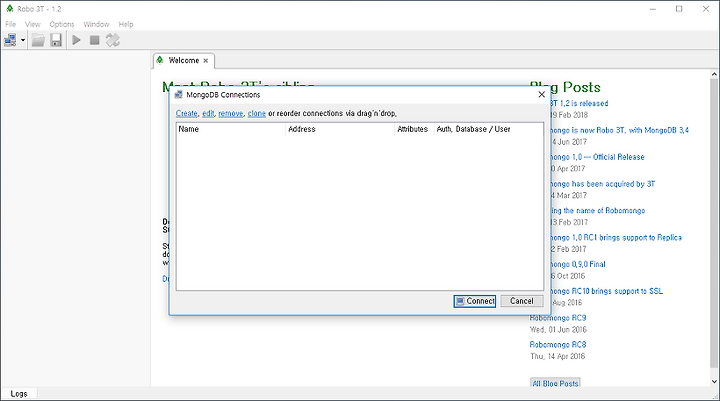Open the Help menu
This screenshot has height=401, width=720.
126,24
